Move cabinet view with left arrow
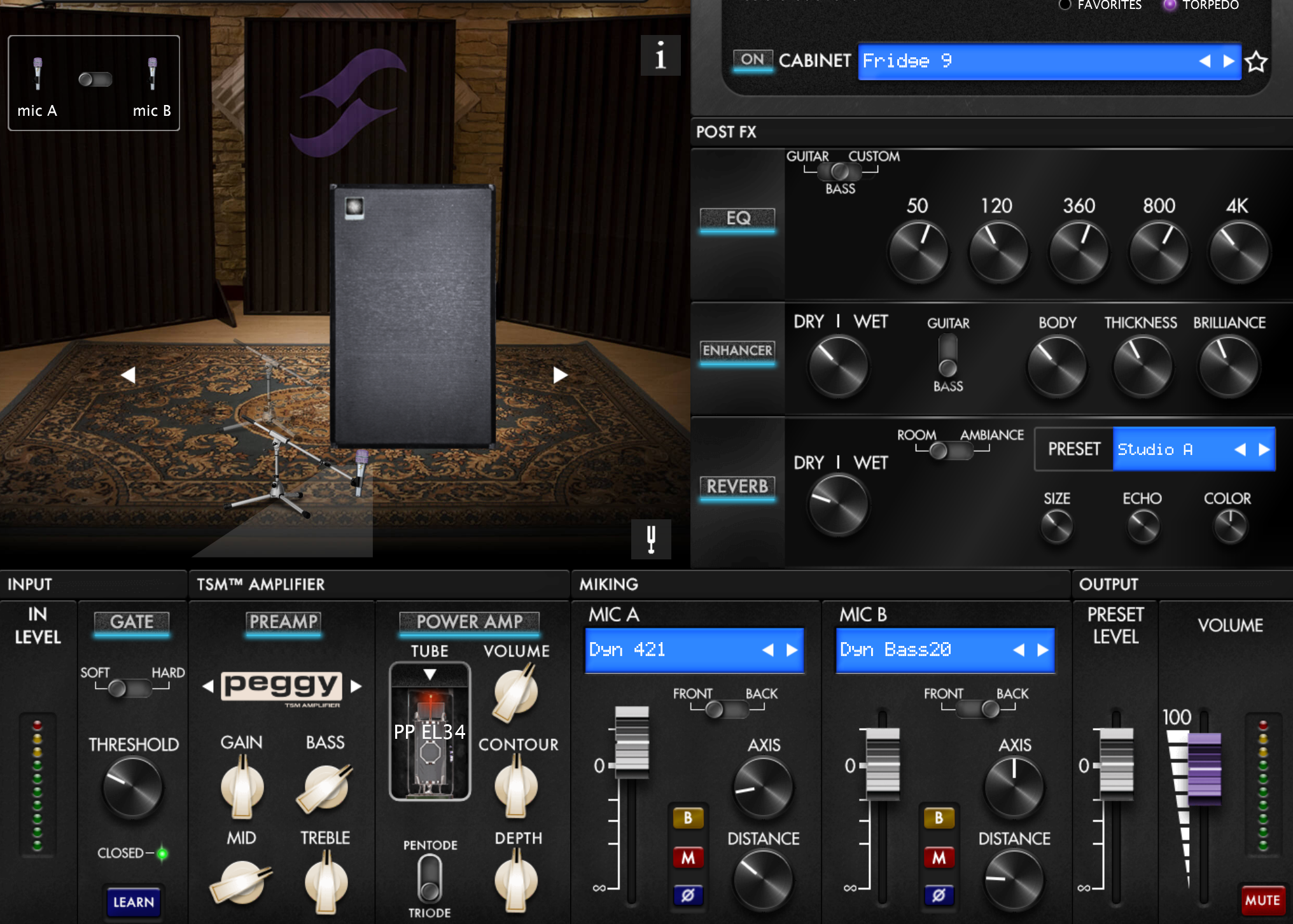The width and height of the screenshot is (1293, 924). (129, 375)
